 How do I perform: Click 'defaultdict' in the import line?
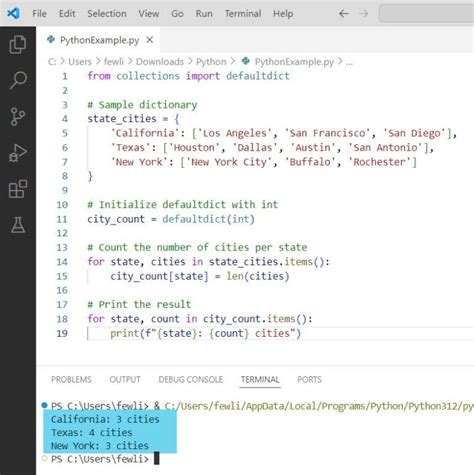[258, 76]
